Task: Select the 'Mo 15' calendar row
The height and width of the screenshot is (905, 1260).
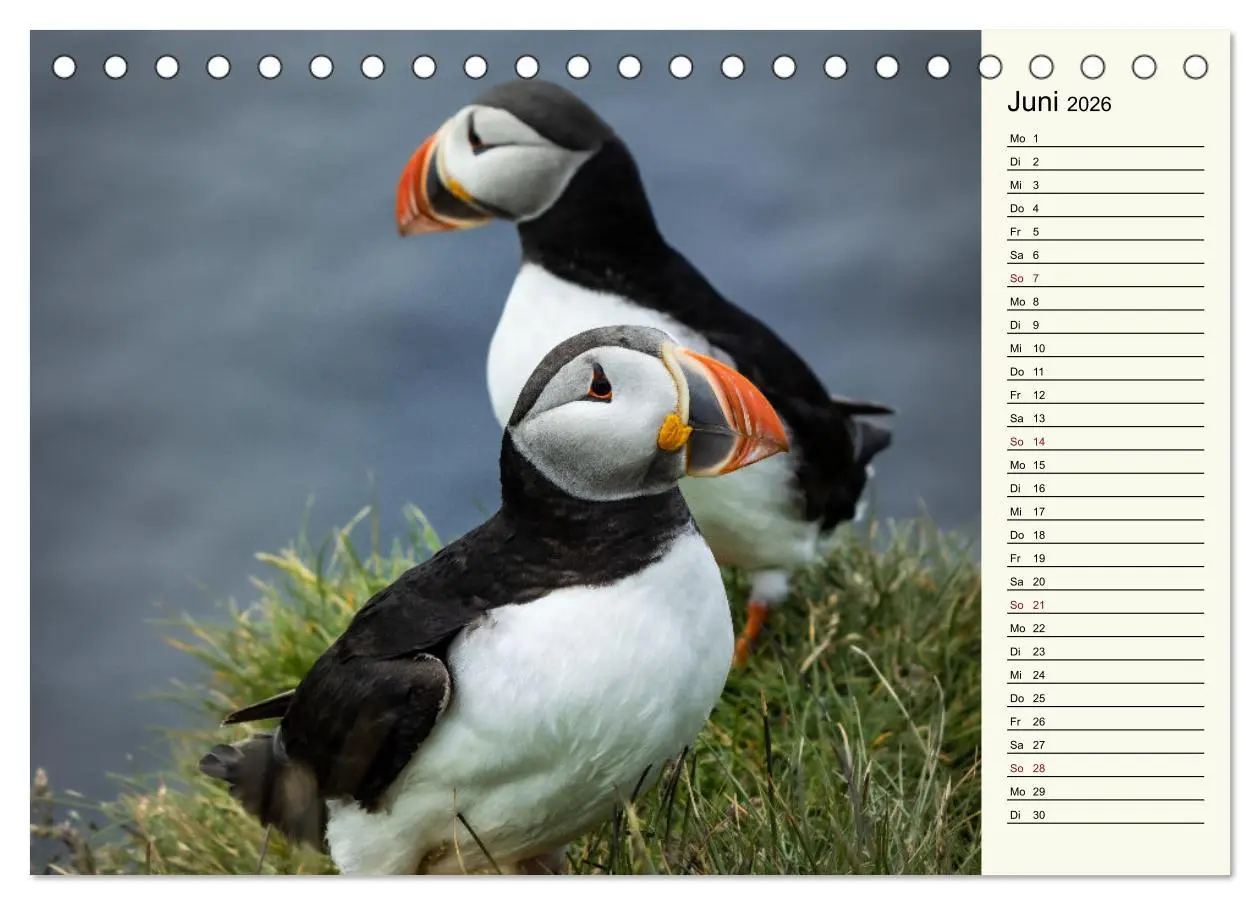Action: click(1105, 465)
